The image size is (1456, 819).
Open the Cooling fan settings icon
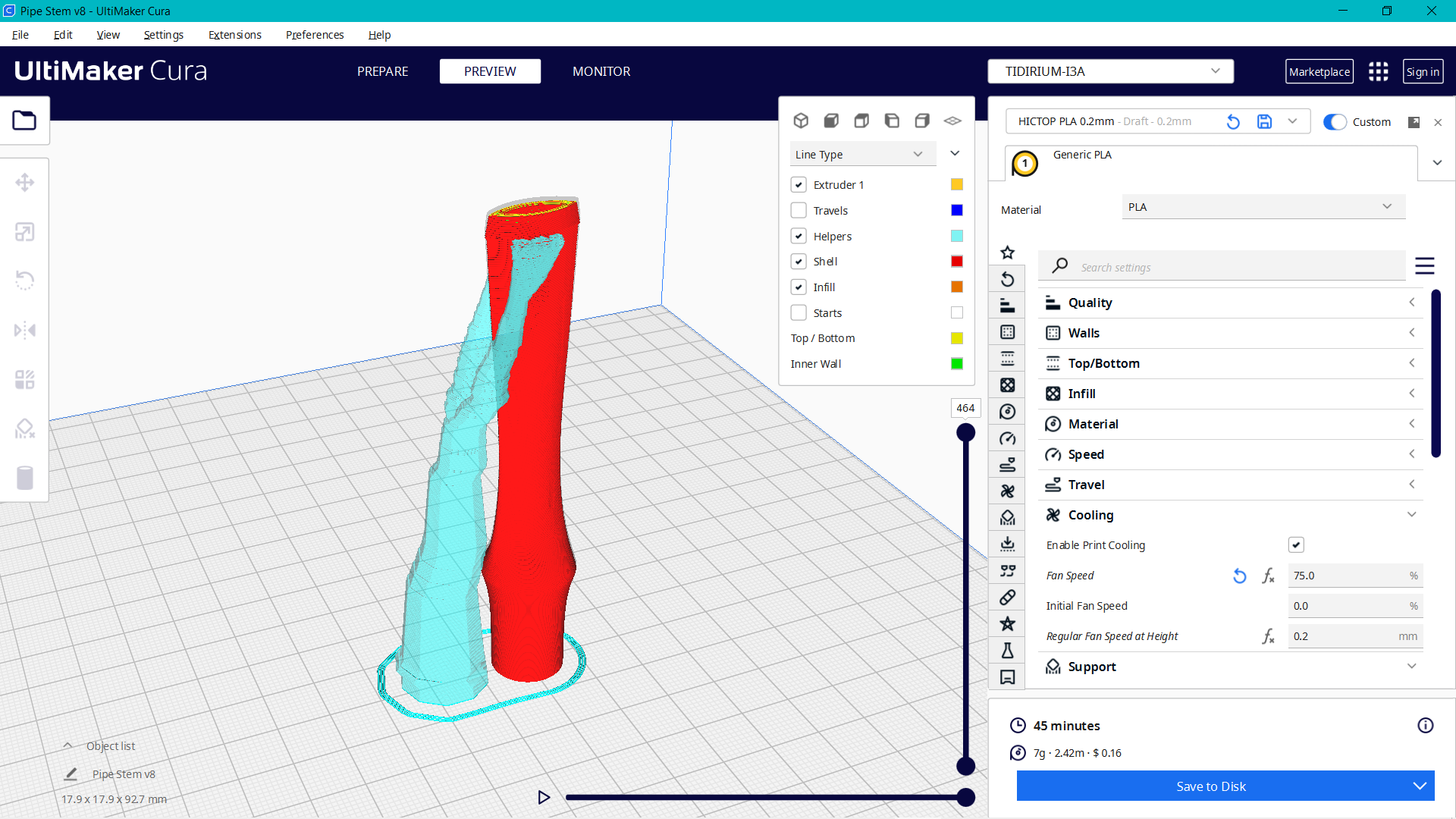[1007, 491]
